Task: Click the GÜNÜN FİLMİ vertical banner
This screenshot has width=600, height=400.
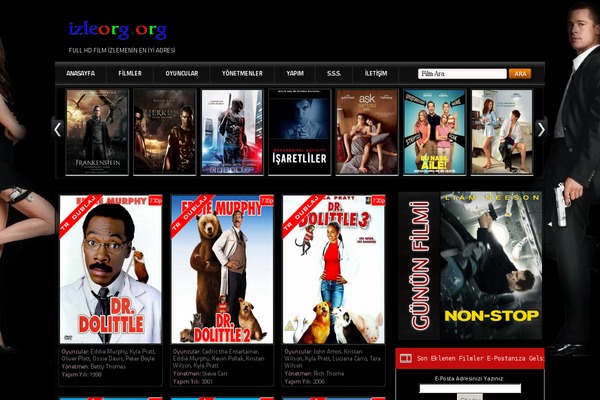Action: [420, 265]
